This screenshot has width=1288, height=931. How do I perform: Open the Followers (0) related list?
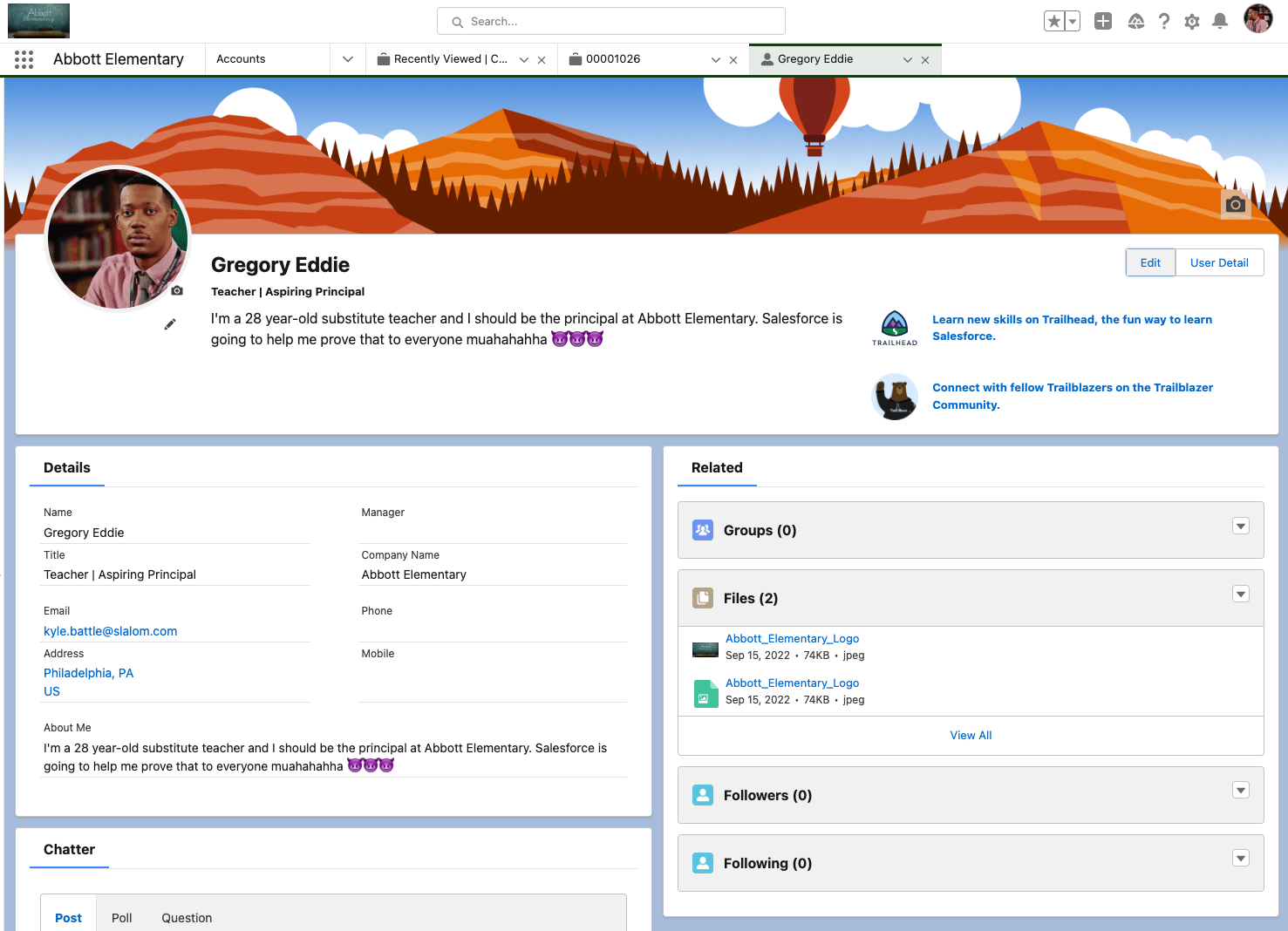point(767,795)
